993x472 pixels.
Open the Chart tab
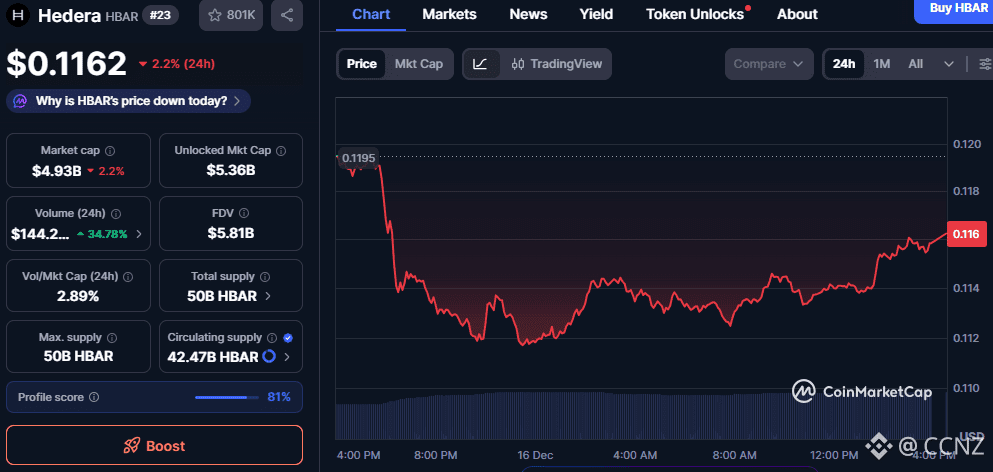coord(371,14)
